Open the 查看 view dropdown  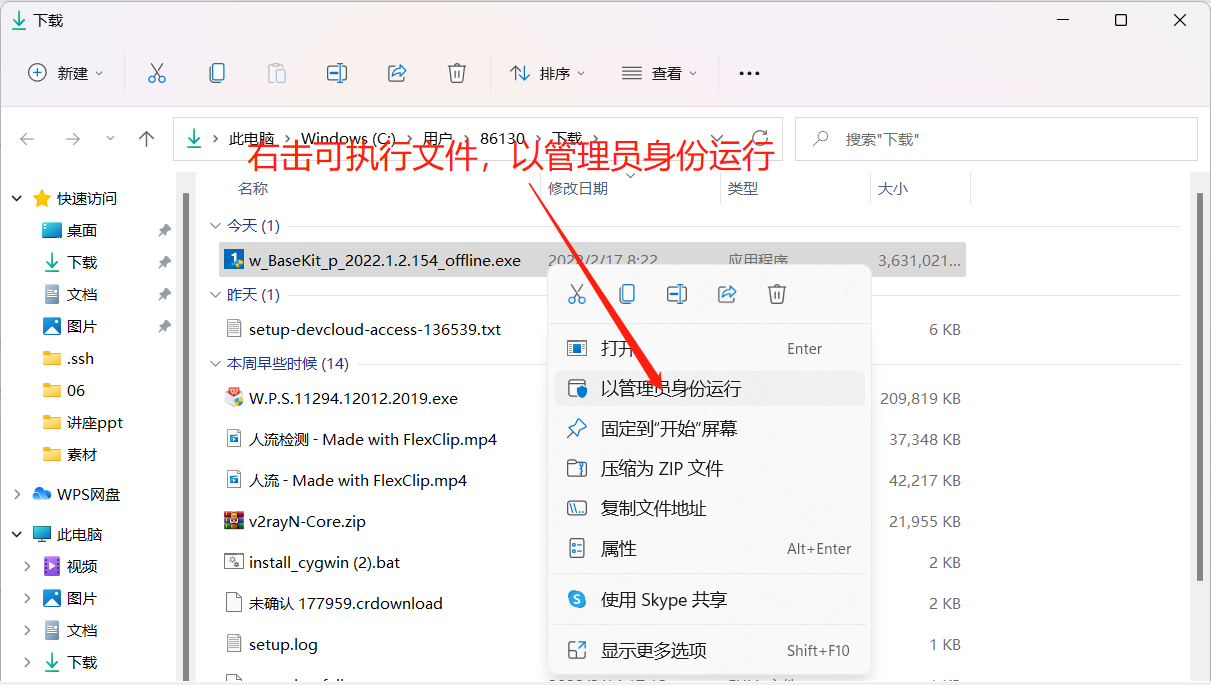pyautogui.click(x=660, y=73)
